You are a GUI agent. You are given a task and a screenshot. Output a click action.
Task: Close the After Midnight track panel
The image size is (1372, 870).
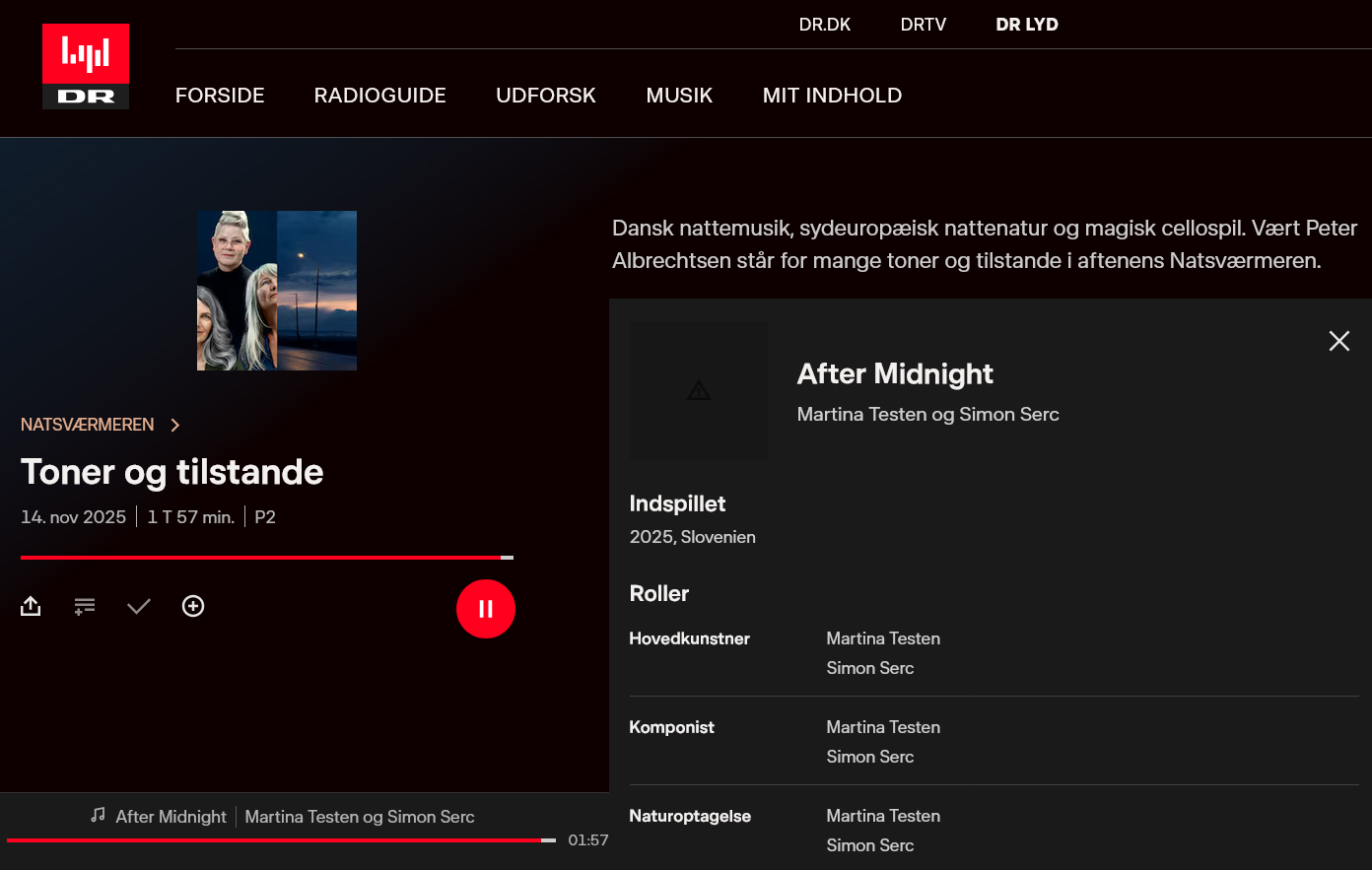(1338, 341)
